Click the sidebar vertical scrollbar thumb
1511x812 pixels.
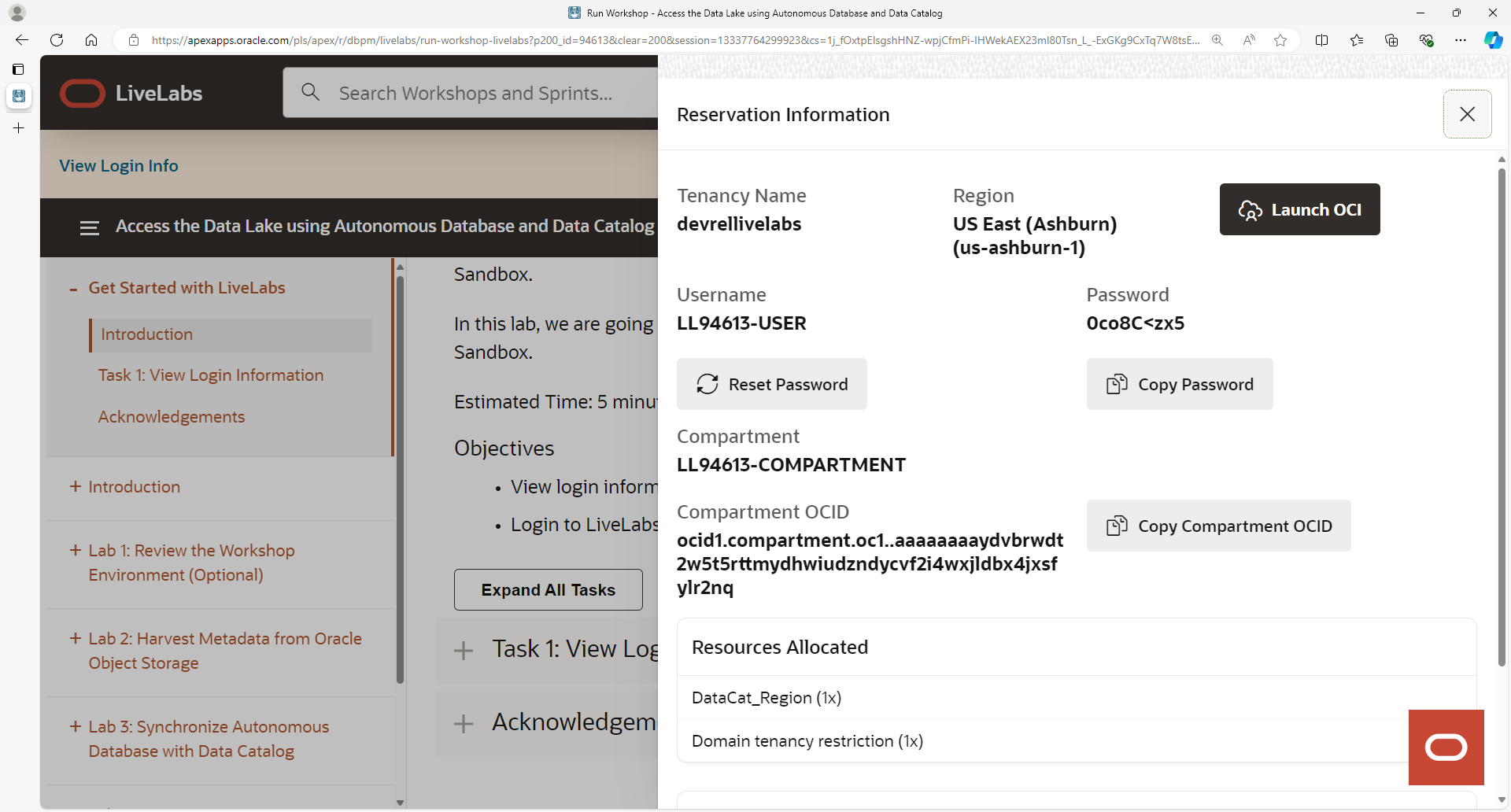coord(400,478)
